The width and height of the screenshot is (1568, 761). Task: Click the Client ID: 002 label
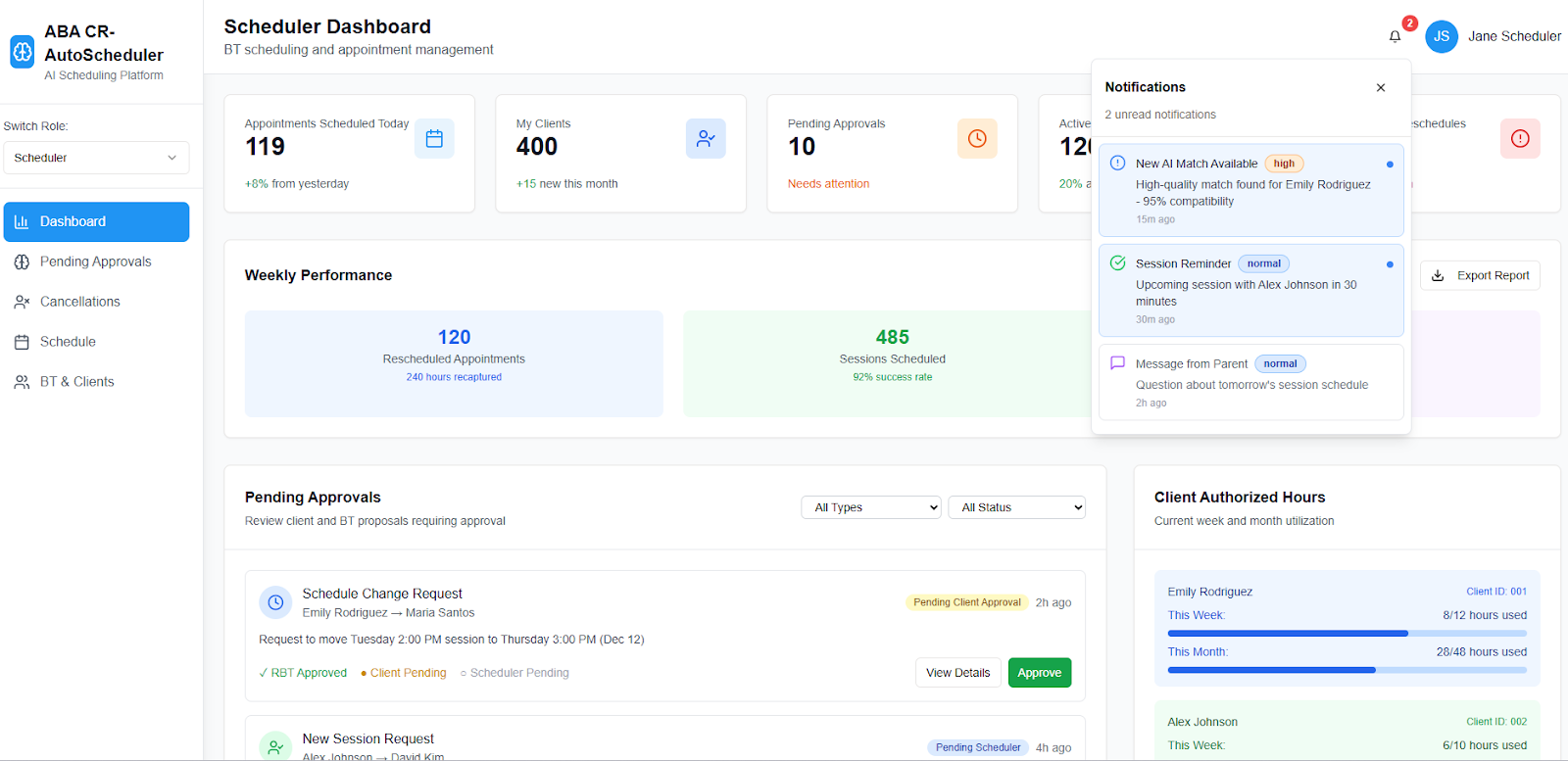pyautogui.click(x=1496, y=722)
